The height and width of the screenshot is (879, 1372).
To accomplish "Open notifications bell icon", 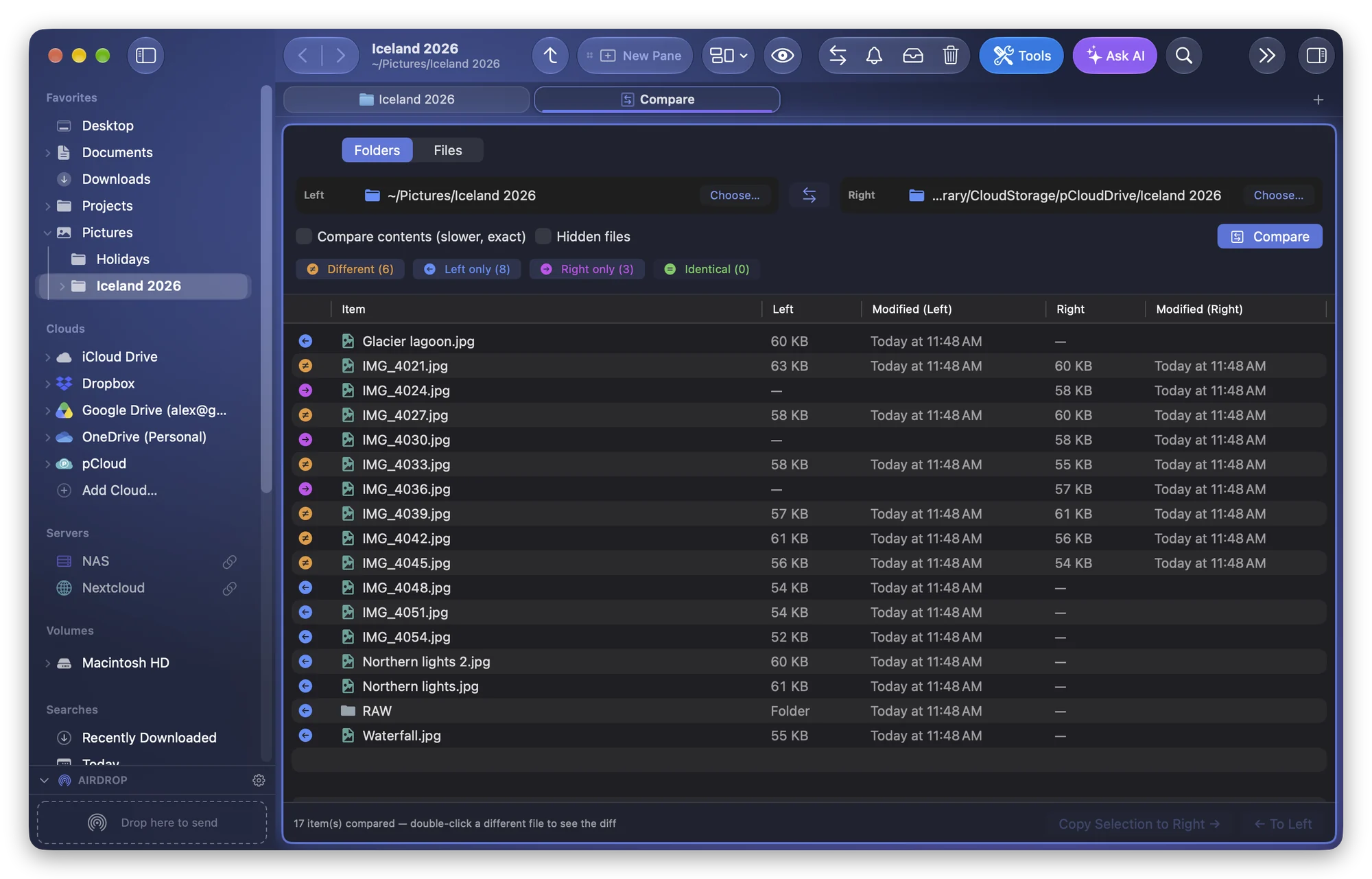I will (x=874, y=56).
